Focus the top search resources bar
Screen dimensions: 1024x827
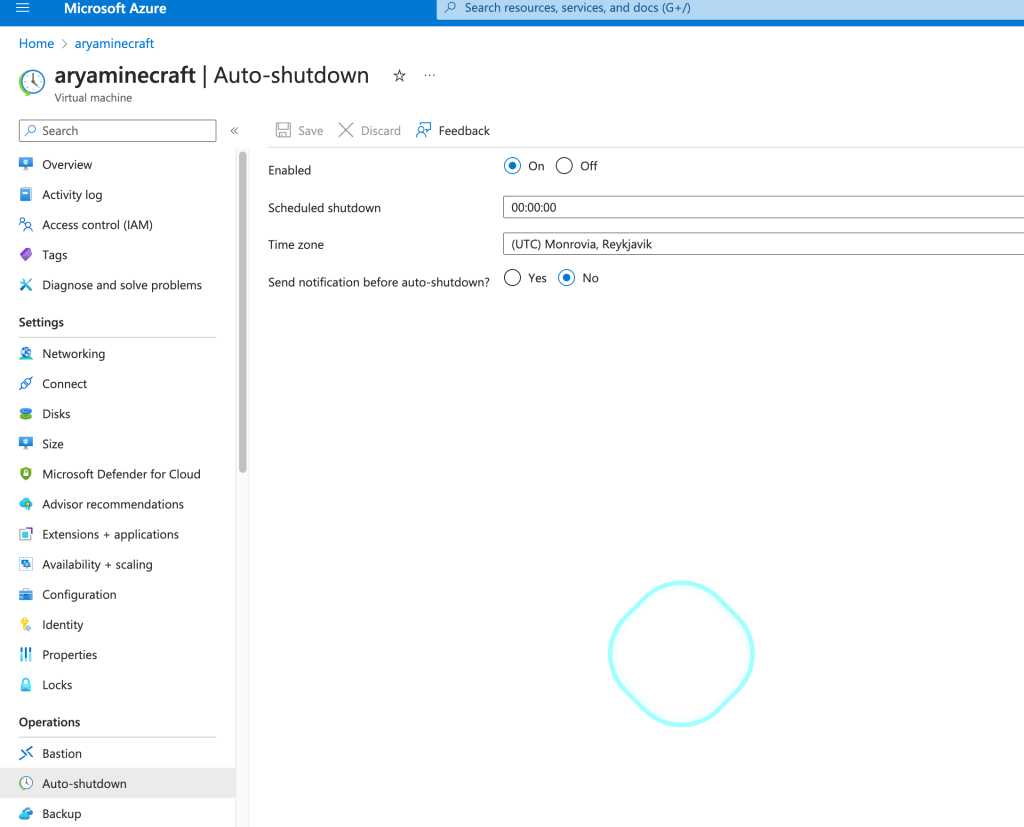730,8
